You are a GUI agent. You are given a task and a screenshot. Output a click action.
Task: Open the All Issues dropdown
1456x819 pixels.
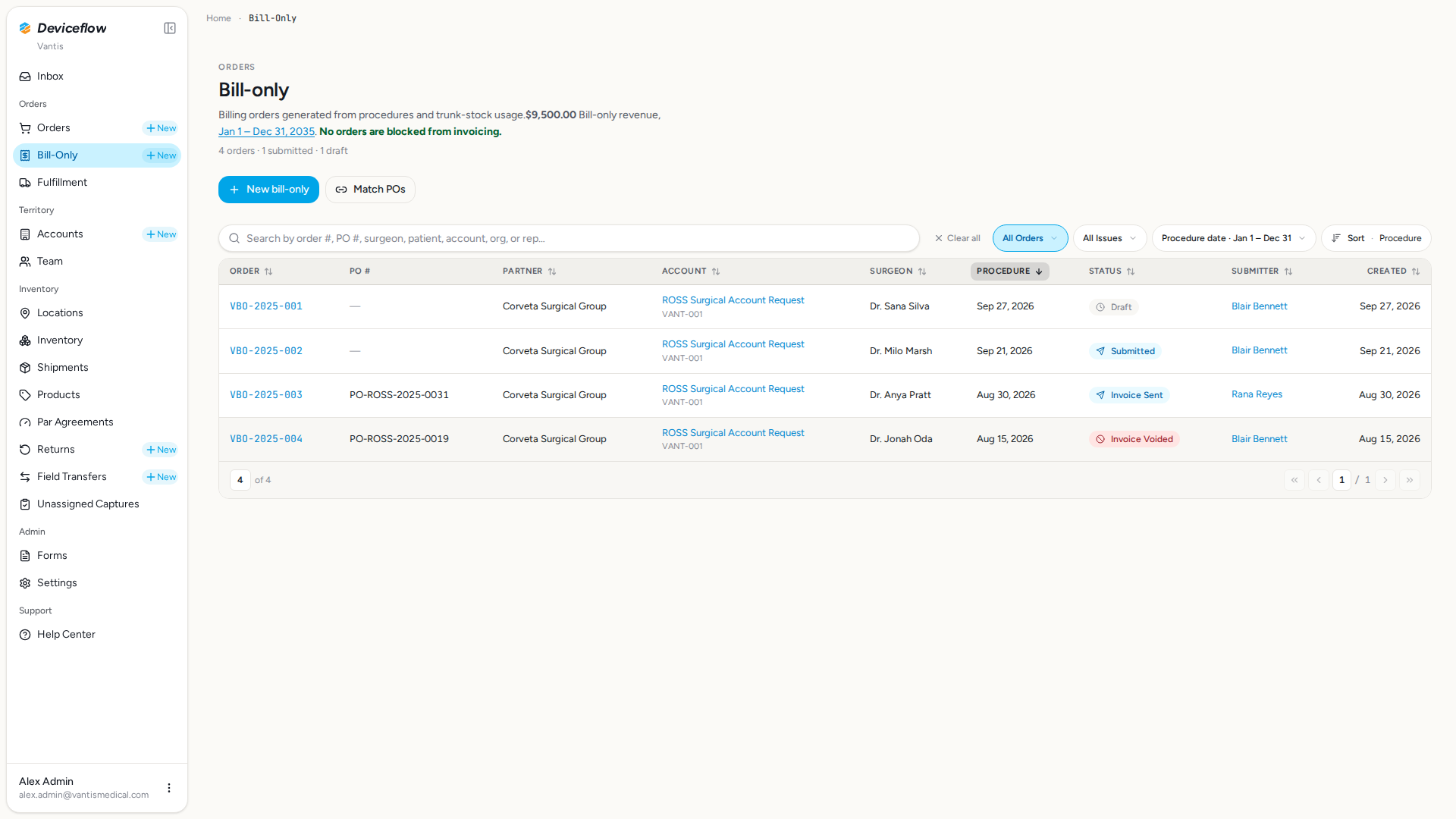click(x=1109, y=238)
